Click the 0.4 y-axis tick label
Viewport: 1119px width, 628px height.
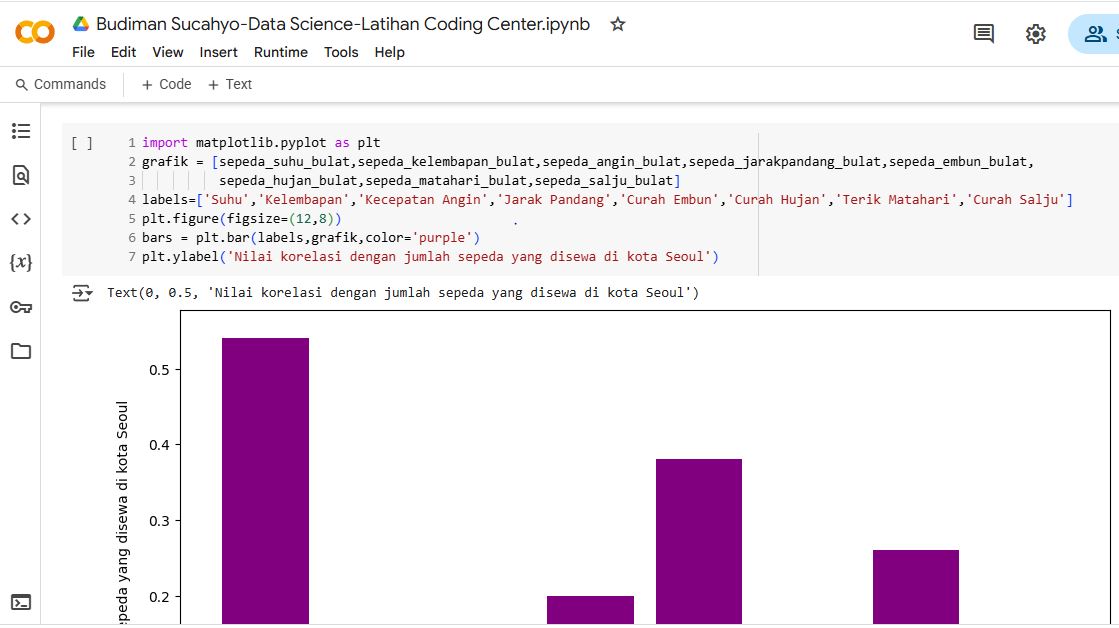click(159, 445)
